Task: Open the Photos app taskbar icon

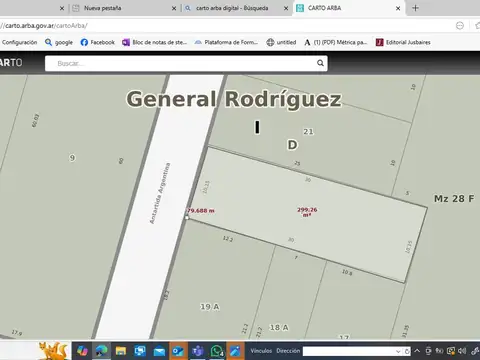Action: click(x=235, y=351)
